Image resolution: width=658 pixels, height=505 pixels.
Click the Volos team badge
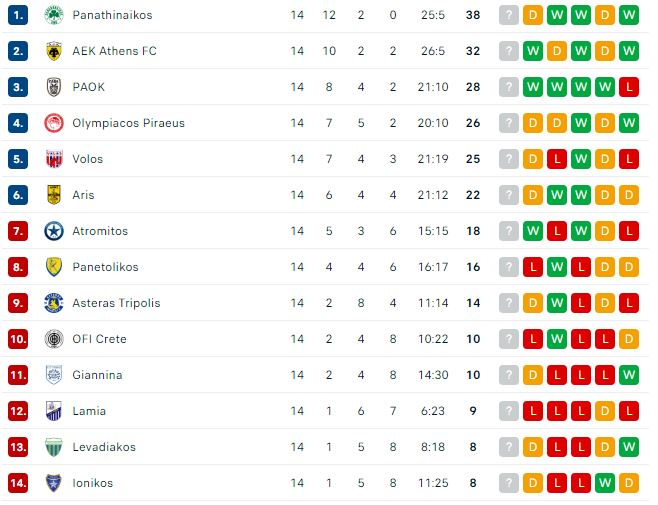pos(54,159)
